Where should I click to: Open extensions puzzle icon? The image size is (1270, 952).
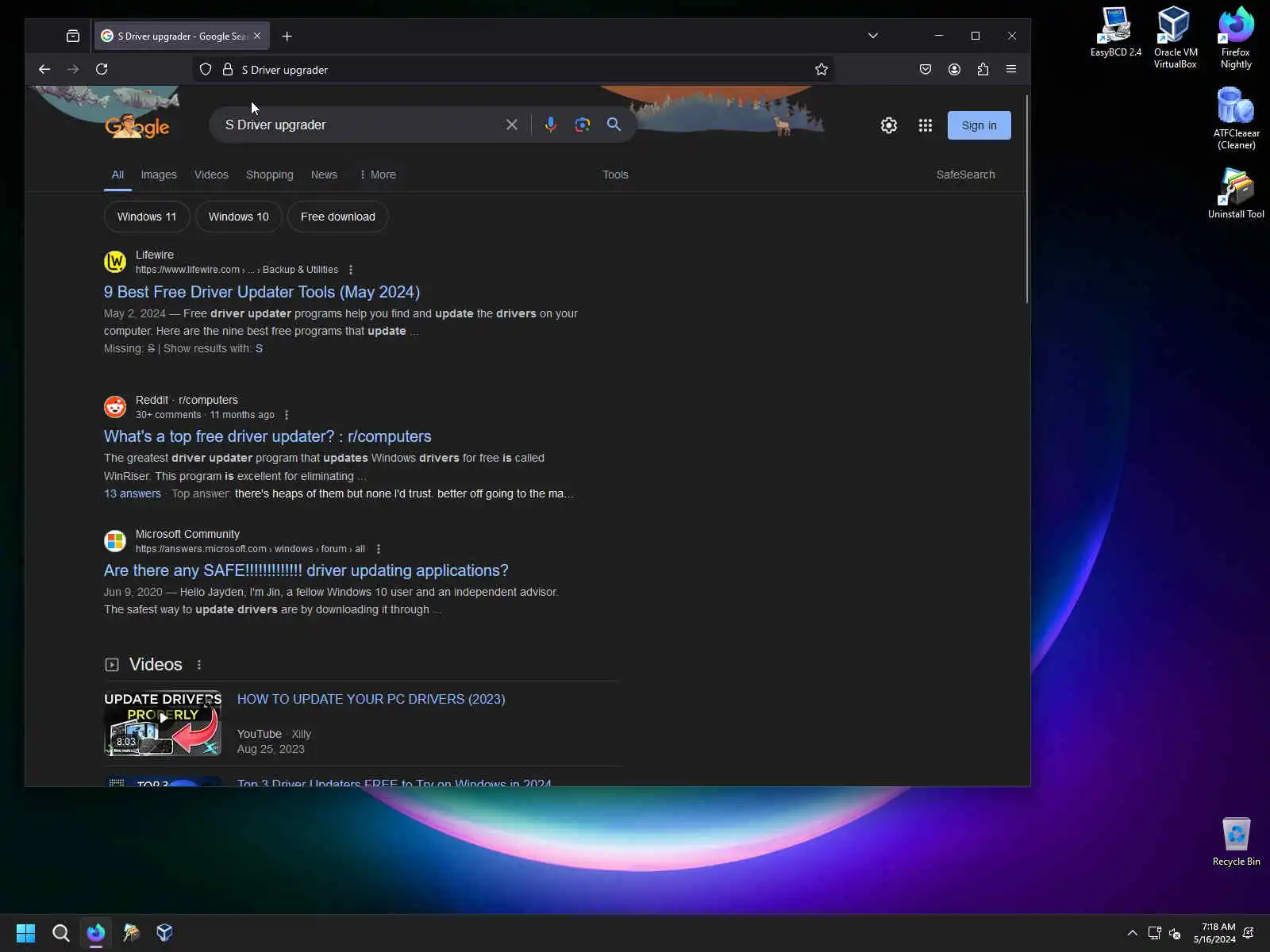point(983,70)
